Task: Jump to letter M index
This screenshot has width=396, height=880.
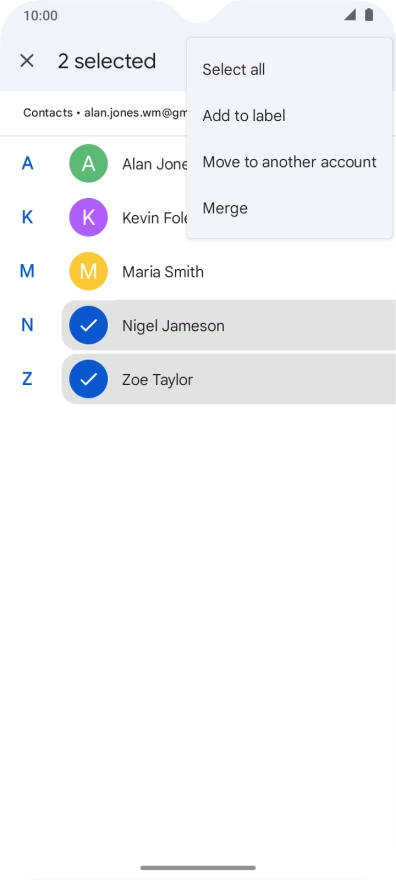Action: pos(27,271)
